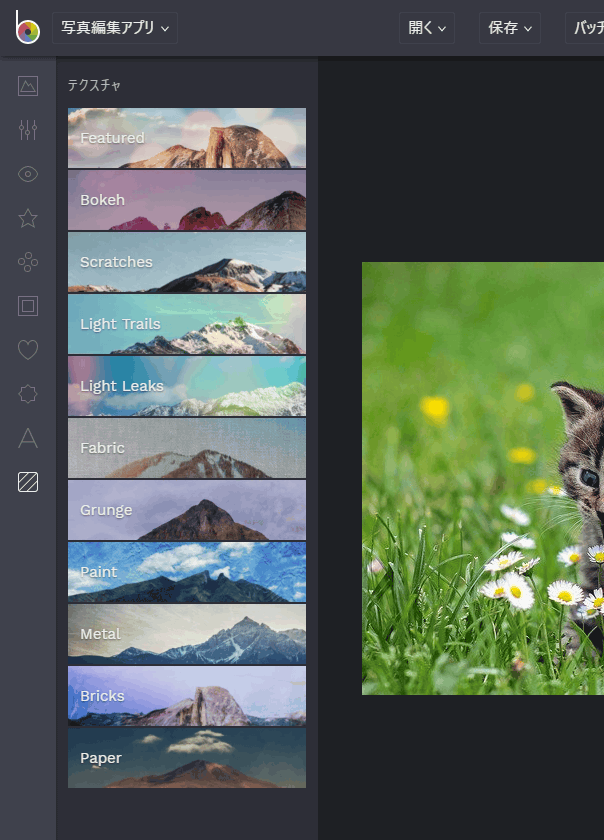Viewport: 604px width, 840px height.
Task: Open the Text letter A icon
Action: click(28, 438)
